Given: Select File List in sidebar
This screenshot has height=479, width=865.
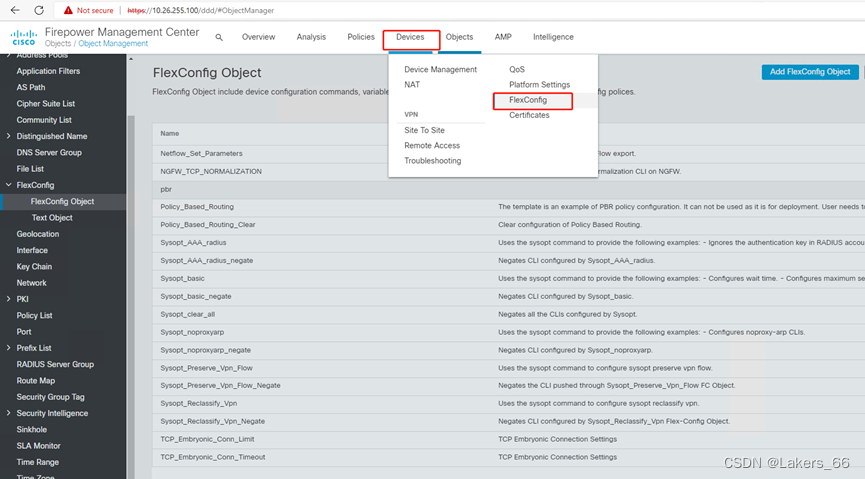Looking at the screenshot, I should (30, 169).
